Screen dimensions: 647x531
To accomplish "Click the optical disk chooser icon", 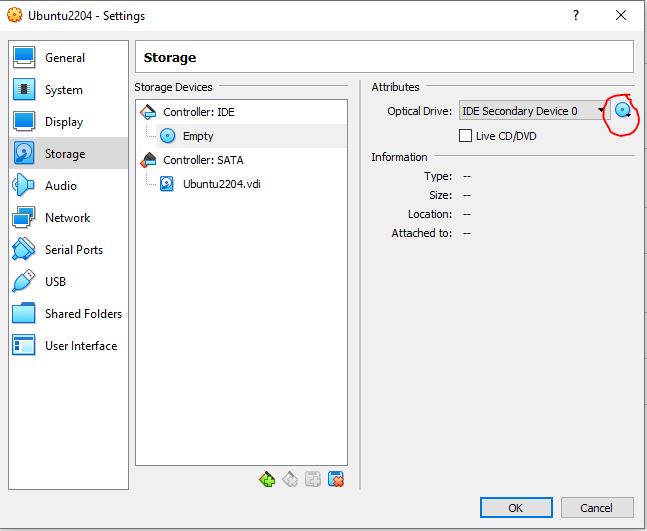I will [623, 110].
